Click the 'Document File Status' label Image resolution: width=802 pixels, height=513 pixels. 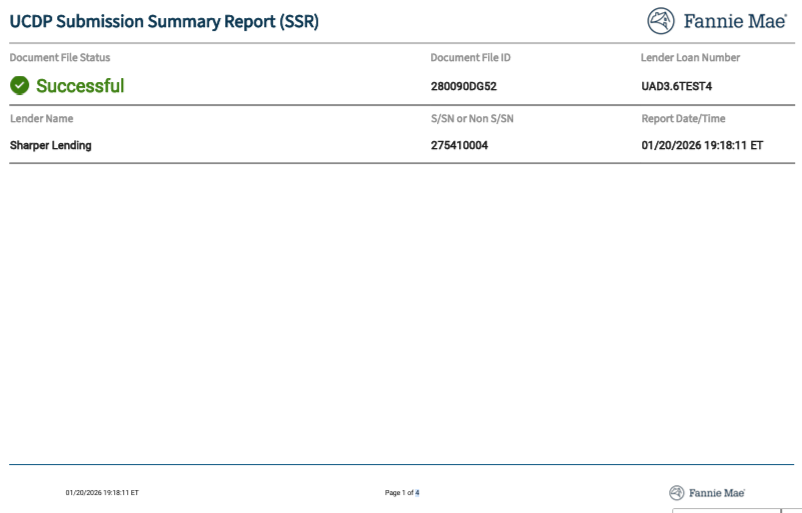[60, 57]
